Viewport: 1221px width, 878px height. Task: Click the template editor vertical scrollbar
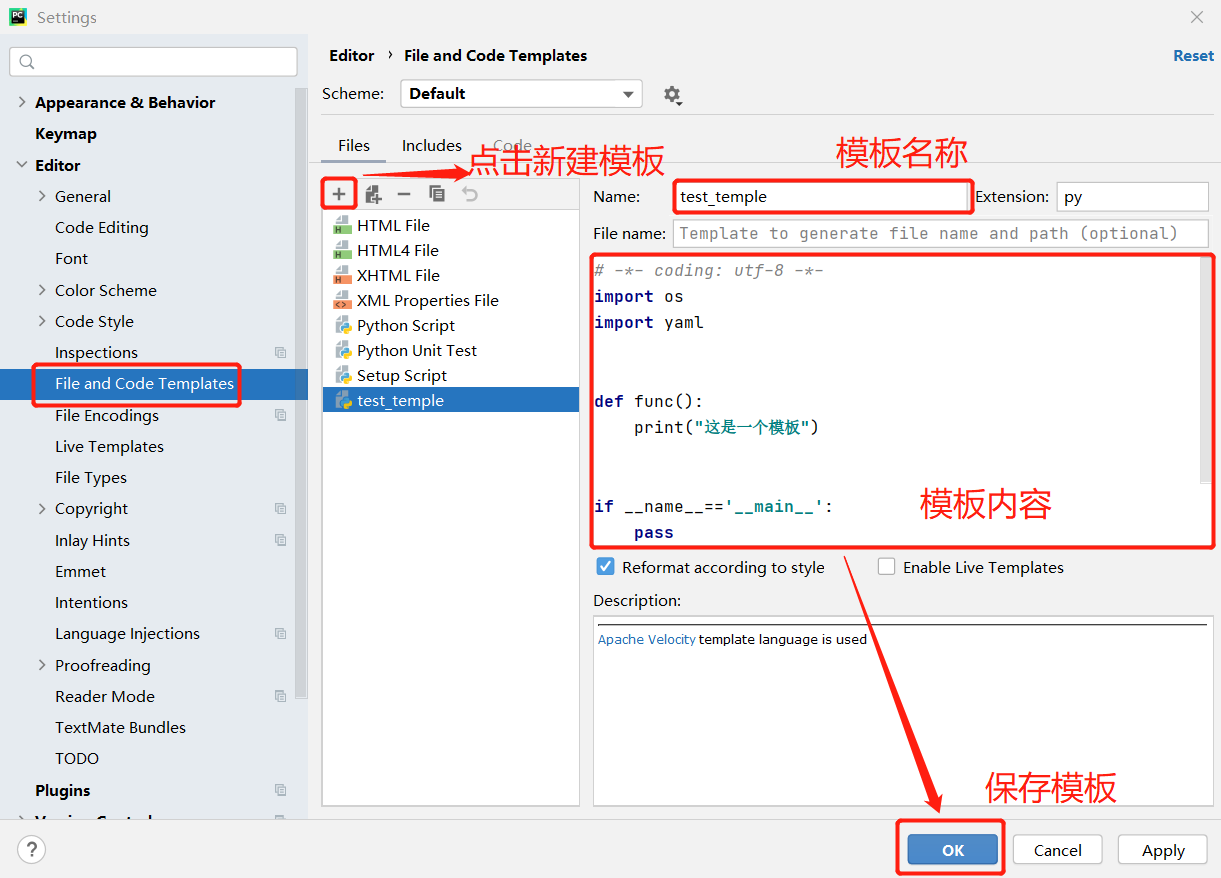click(1206, 370)
